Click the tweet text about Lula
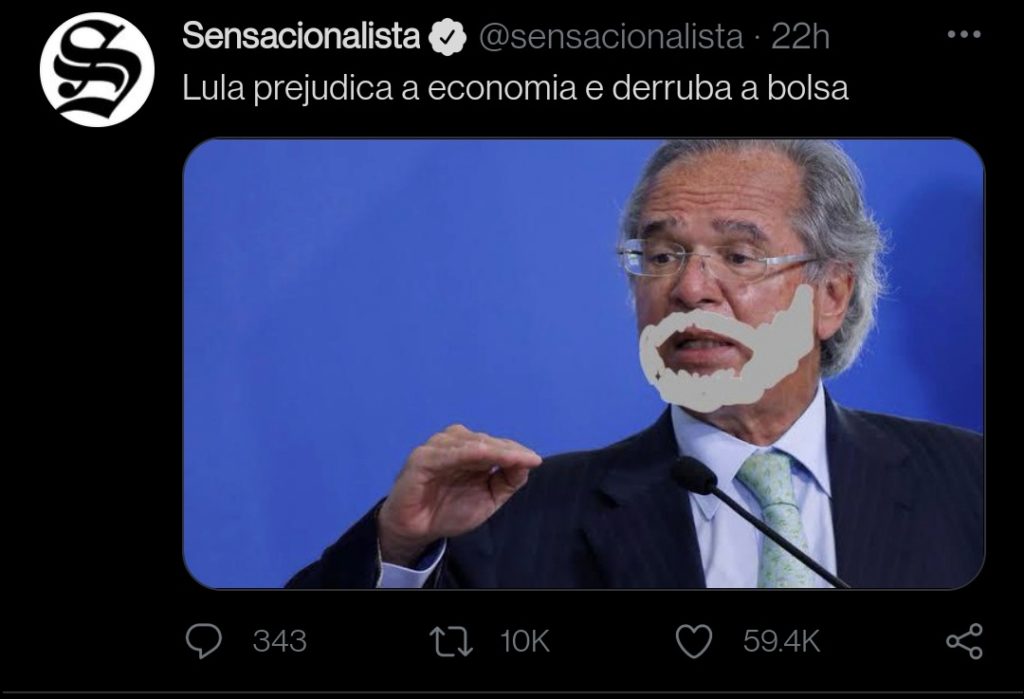This screenshot has height=699, width=1024. [x=515, y=88]
